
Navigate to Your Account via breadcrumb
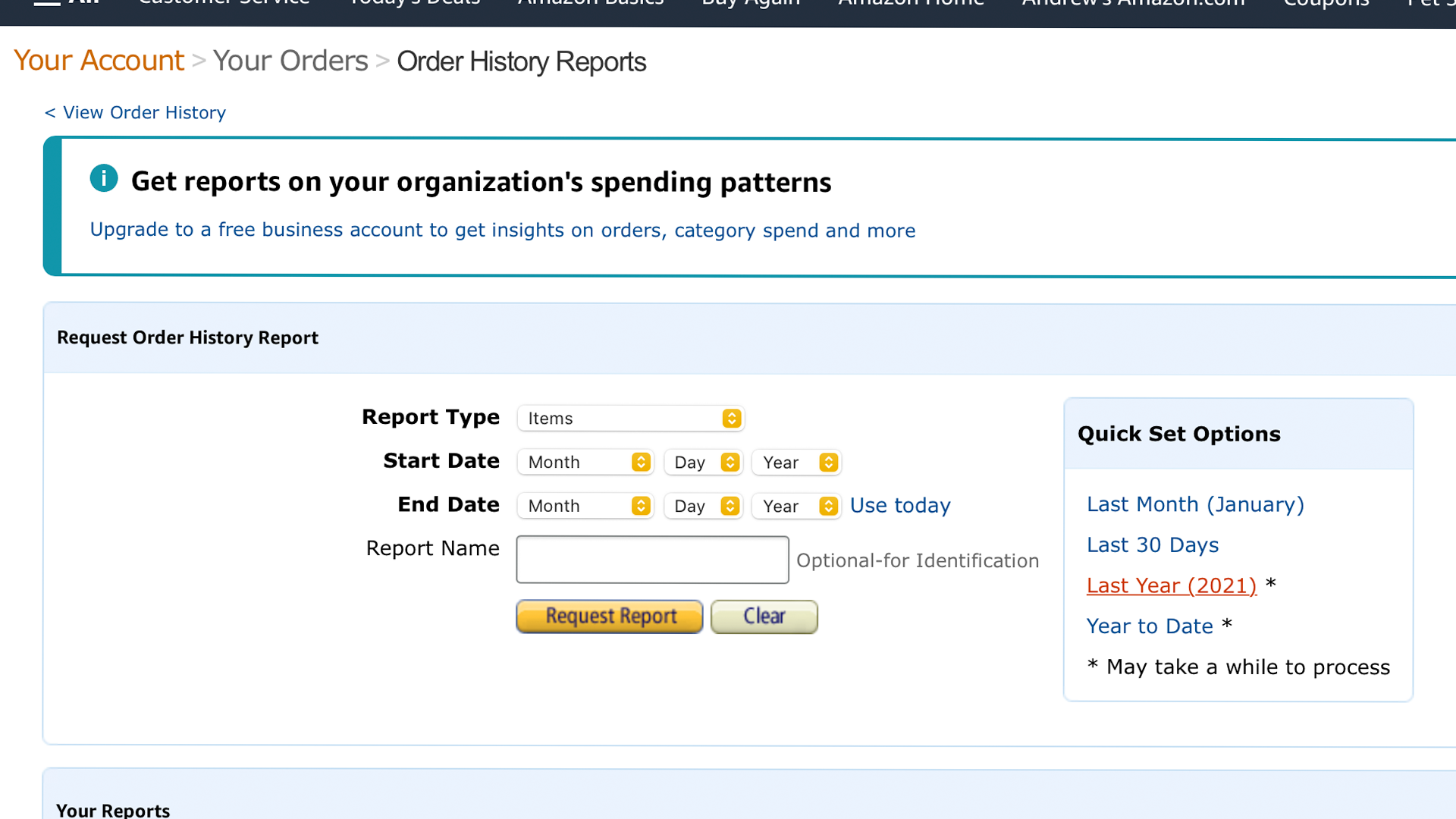98,60
